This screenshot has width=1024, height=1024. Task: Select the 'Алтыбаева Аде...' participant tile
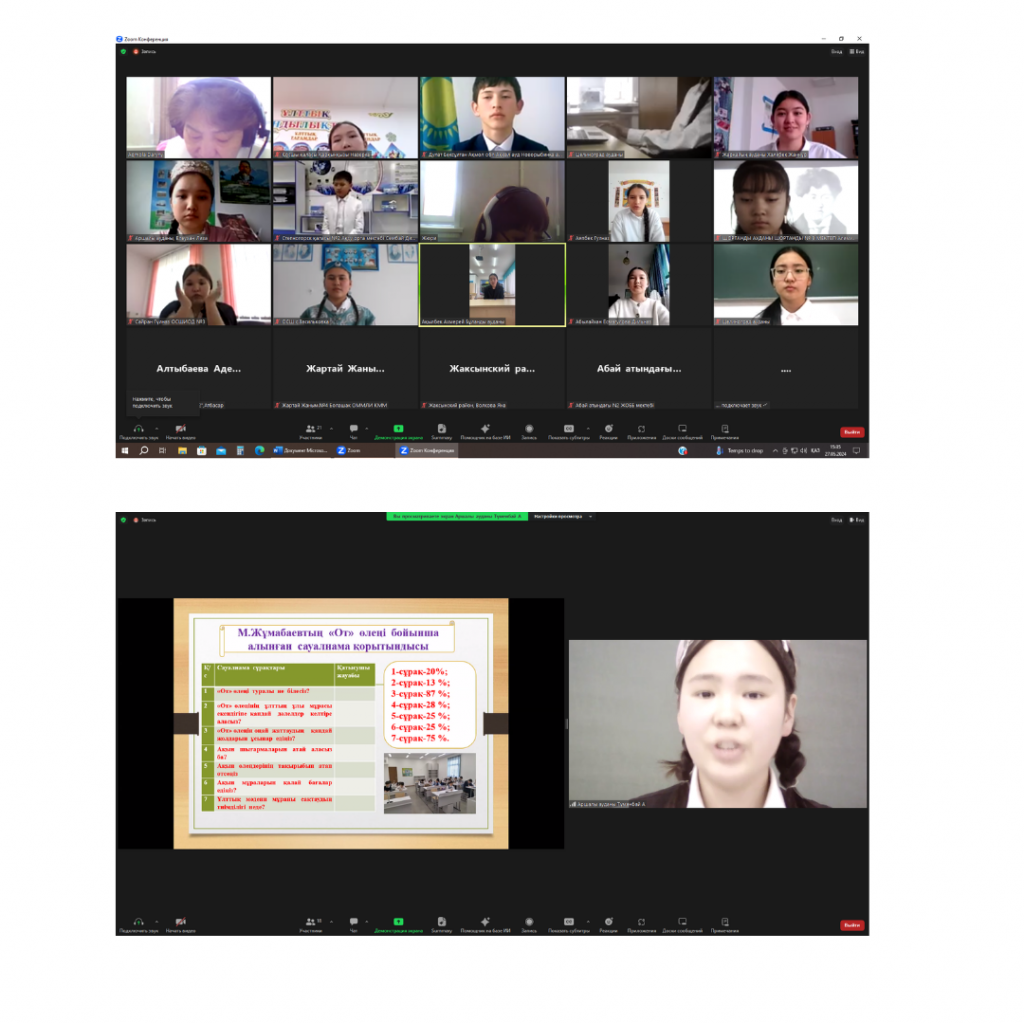(x=199, y=368)
